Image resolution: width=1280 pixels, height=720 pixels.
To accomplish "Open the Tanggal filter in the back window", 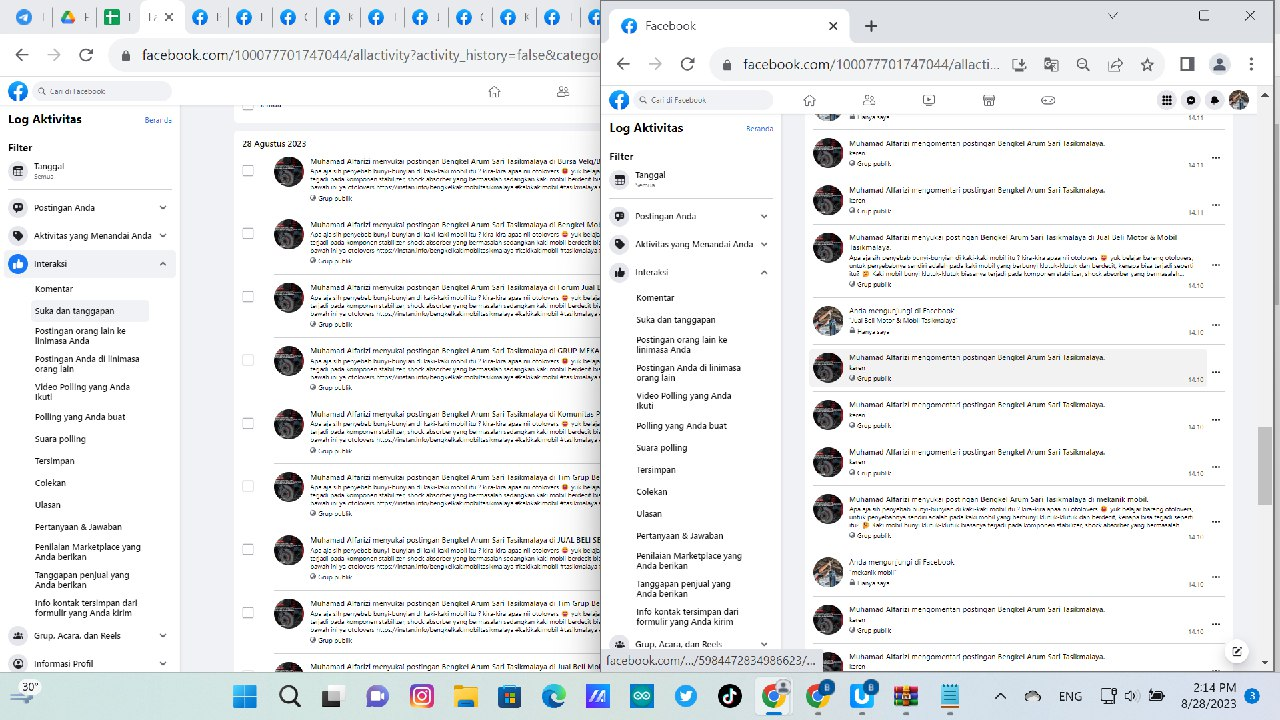I will point(89,171).
